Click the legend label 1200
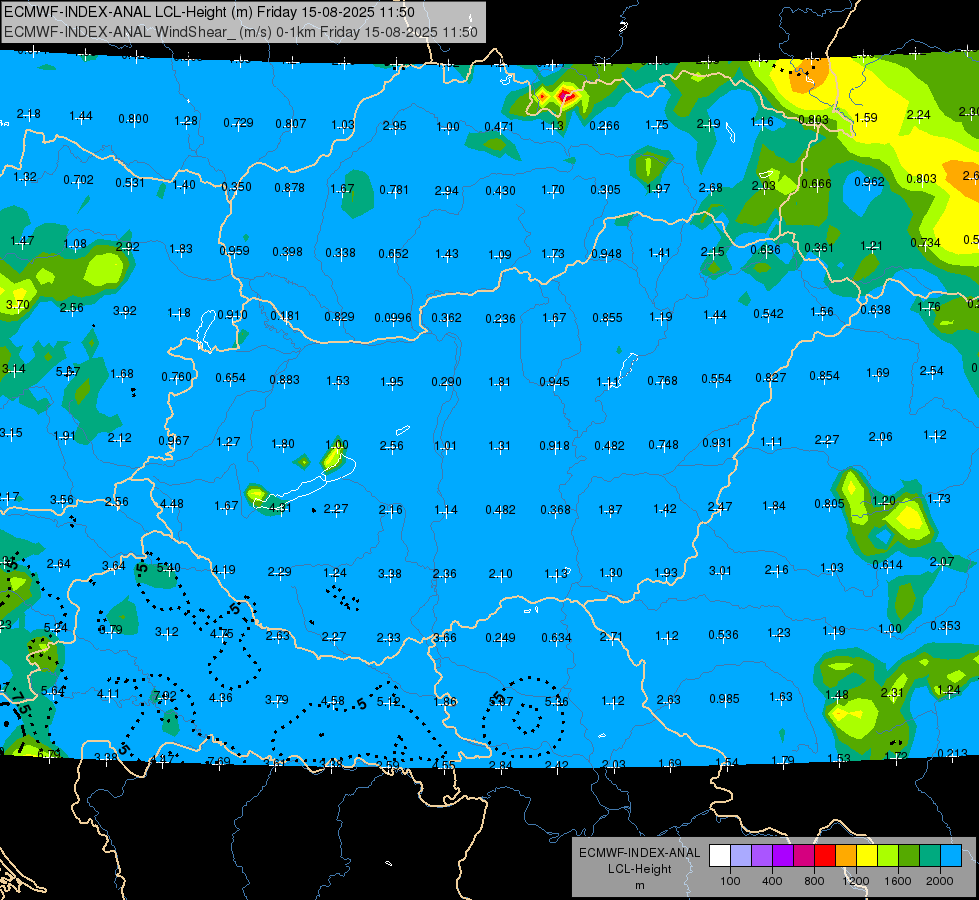Image resolution: width=979 pixels, height=900 pixels. [856, 881]
